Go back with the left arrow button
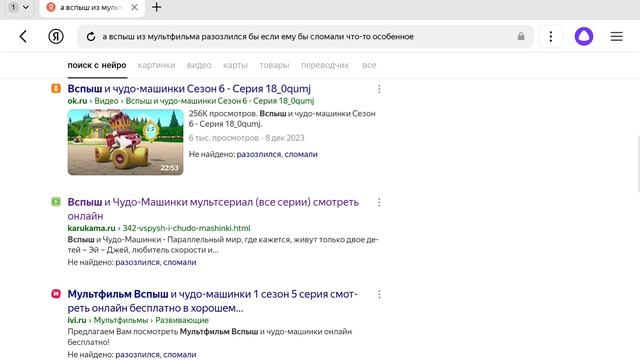Image resolution: width=640 pixels, height=360 pixels. 23,37
